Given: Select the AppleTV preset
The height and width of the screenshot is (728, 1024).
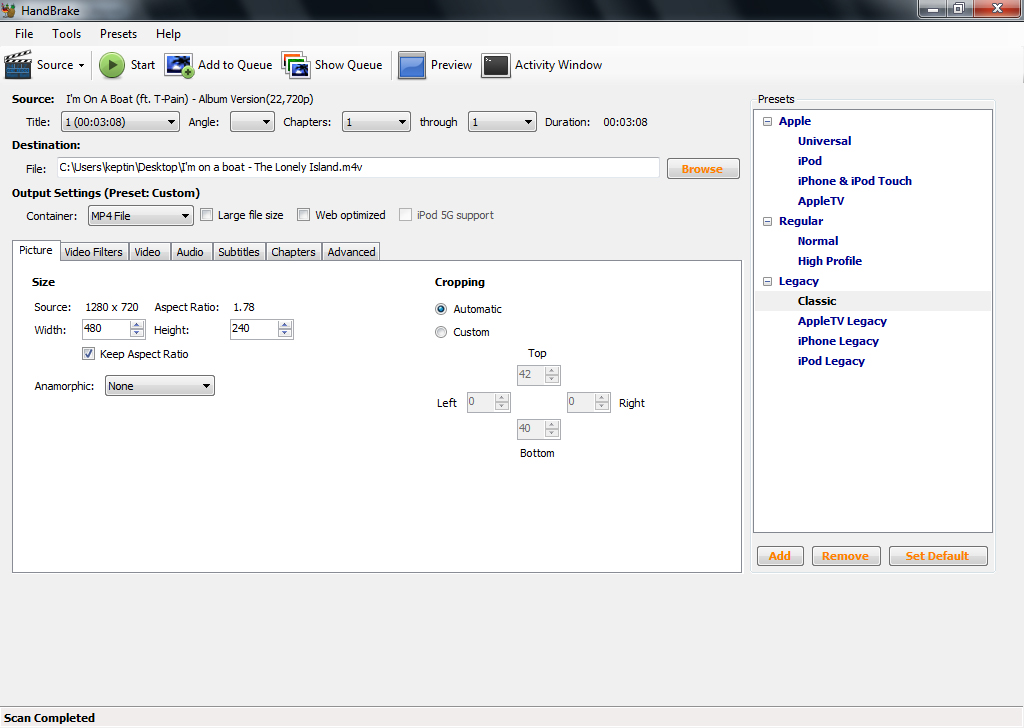Looking at the screenshot, I should coord(821,201).
